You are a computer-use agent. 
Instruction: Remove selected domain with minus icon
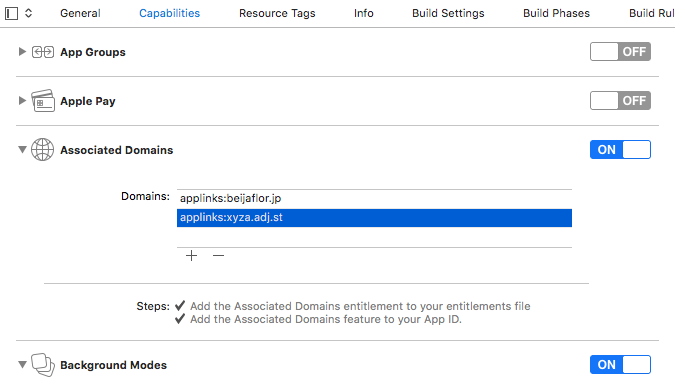click(x=218, y=256)
